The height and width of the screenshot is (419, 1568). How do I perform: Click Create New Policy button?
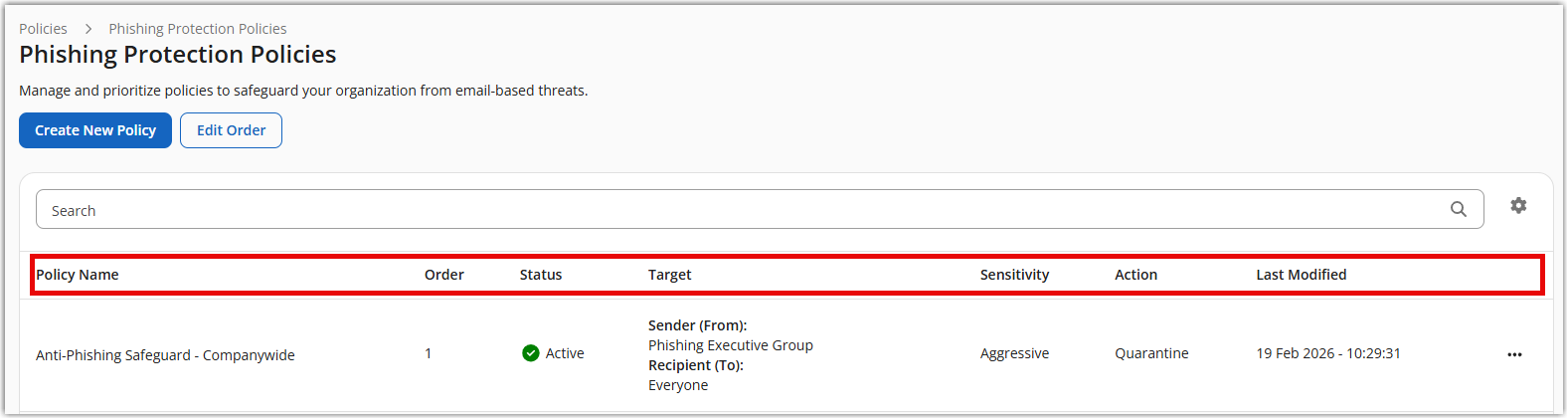pos(95,130)
